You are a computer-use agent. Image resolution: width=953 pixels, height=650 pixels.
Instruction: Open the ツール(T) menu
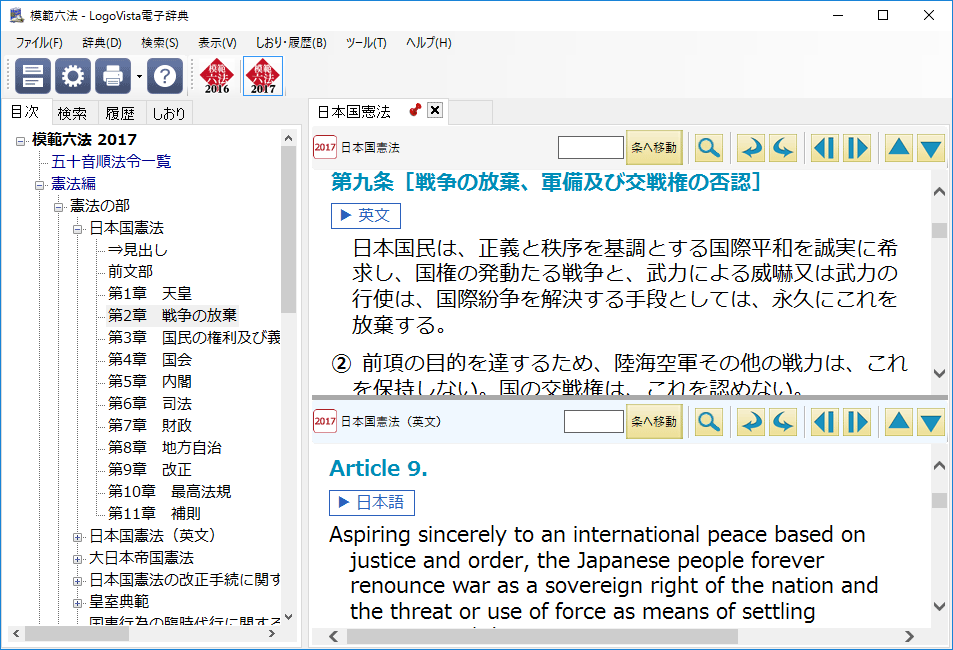pyautogui.click(x=366, y=43)
